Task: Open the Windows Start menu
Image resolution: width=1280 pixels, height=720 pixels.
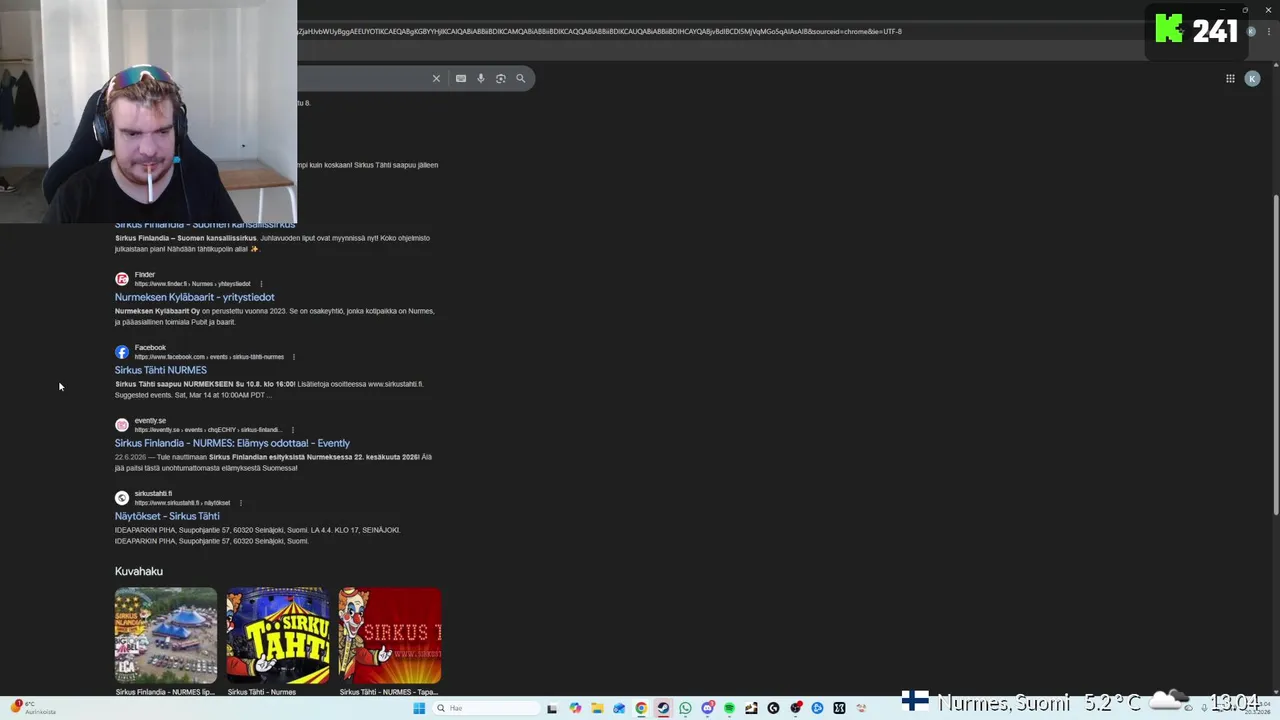Action: click(419, 708)
